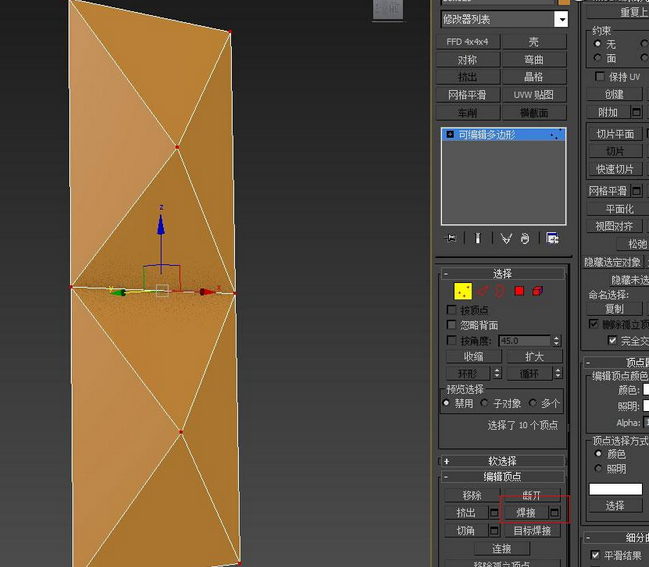
Task: Enable 按角度 checkbox
Action: 452,340
